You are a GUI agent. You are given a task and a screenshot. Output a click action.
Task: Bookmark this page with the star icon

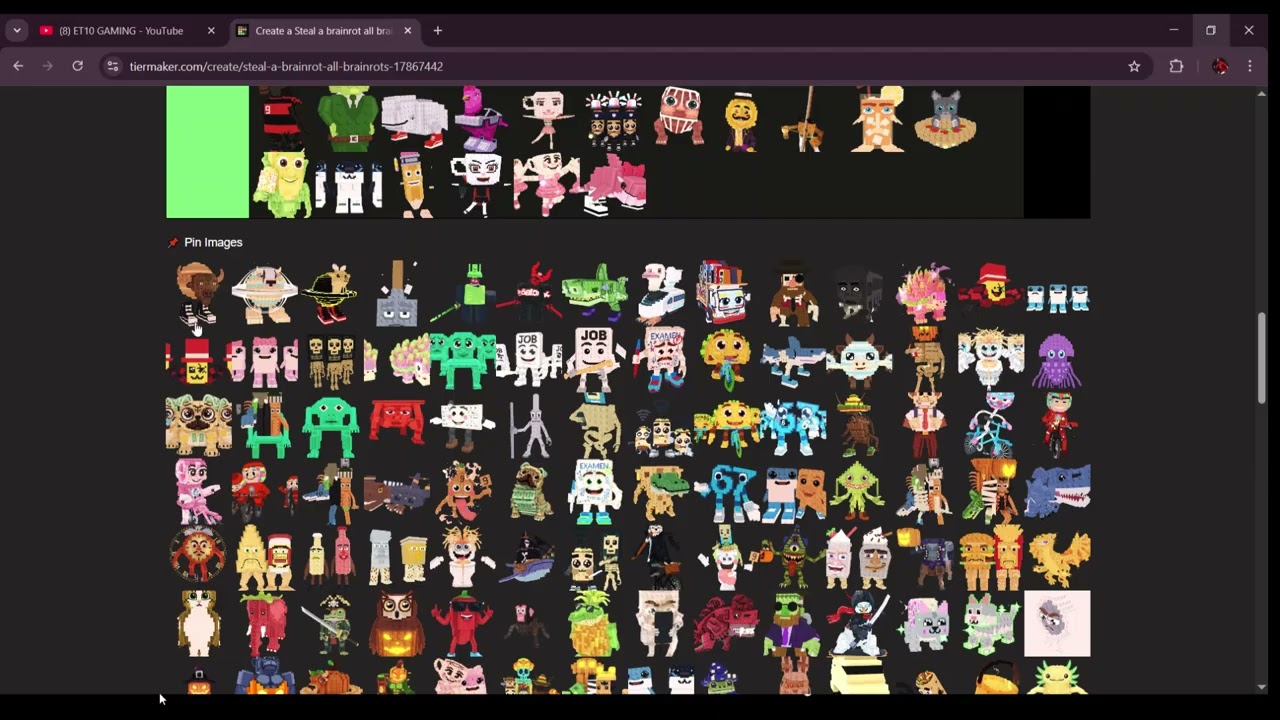click(1134, 66)
